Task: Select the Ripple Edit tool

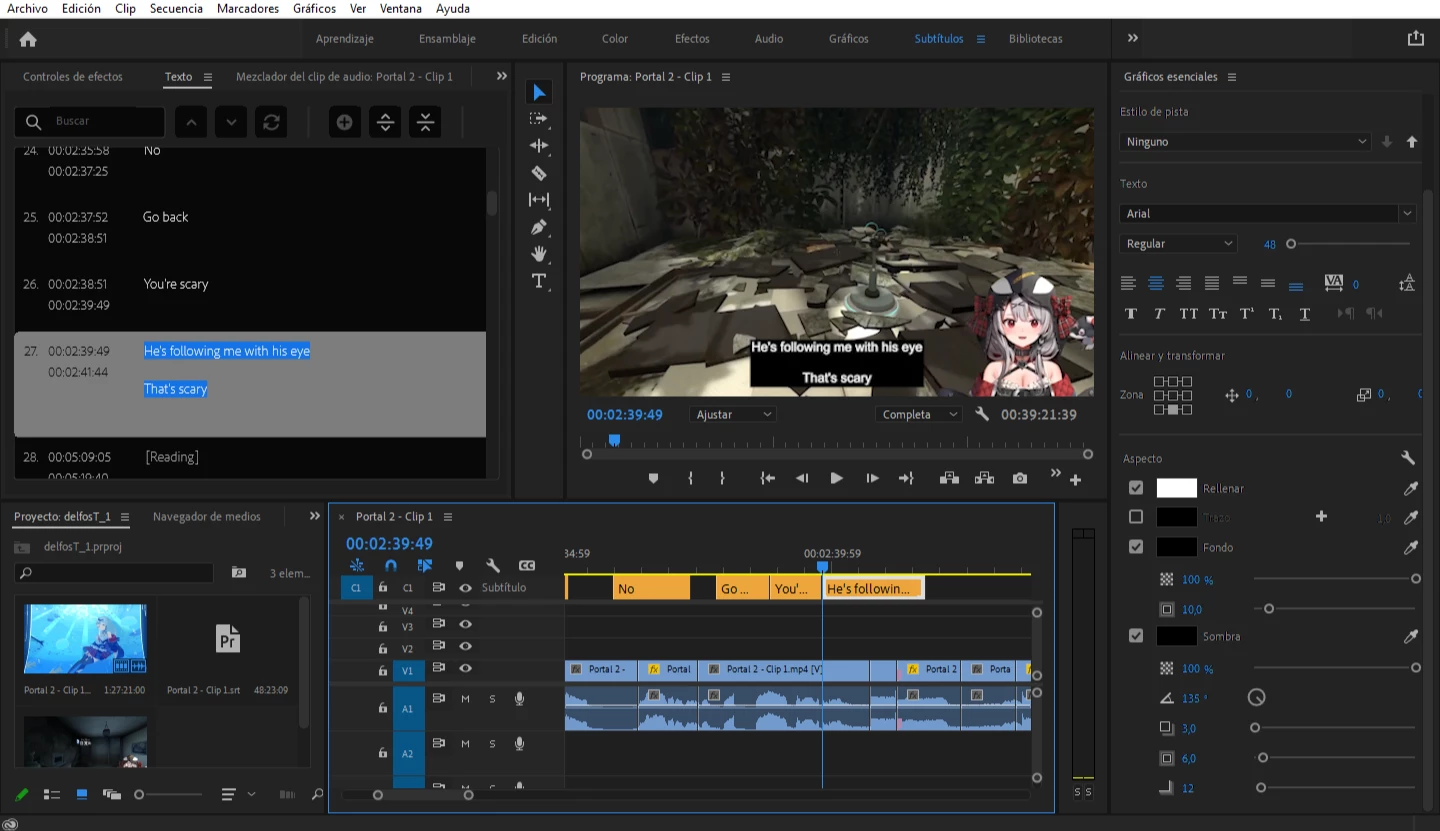Action: tap(539, 145)
